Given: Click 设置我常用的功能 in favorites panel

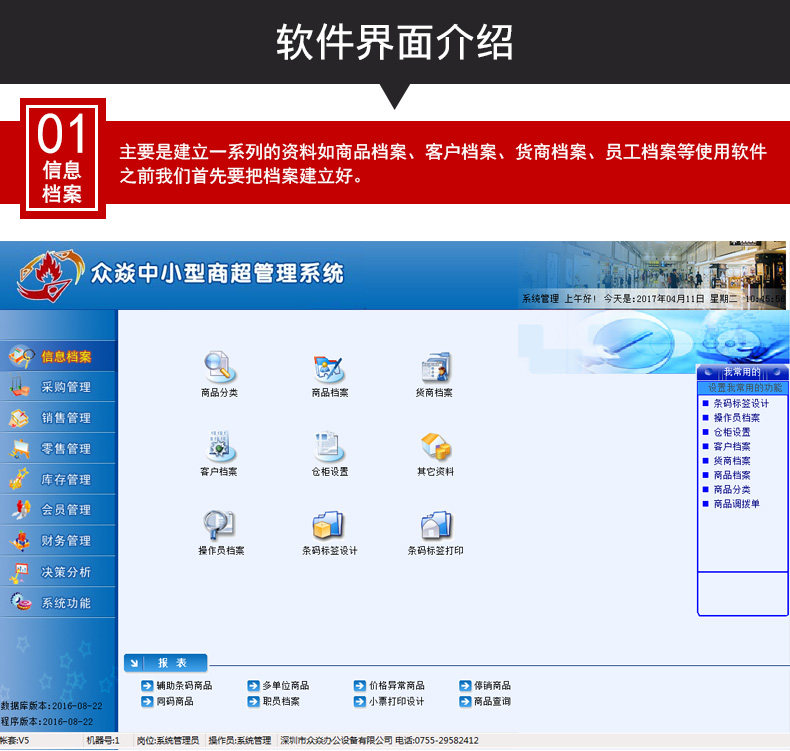Looking at the screenshot, I should coord(745,388).
